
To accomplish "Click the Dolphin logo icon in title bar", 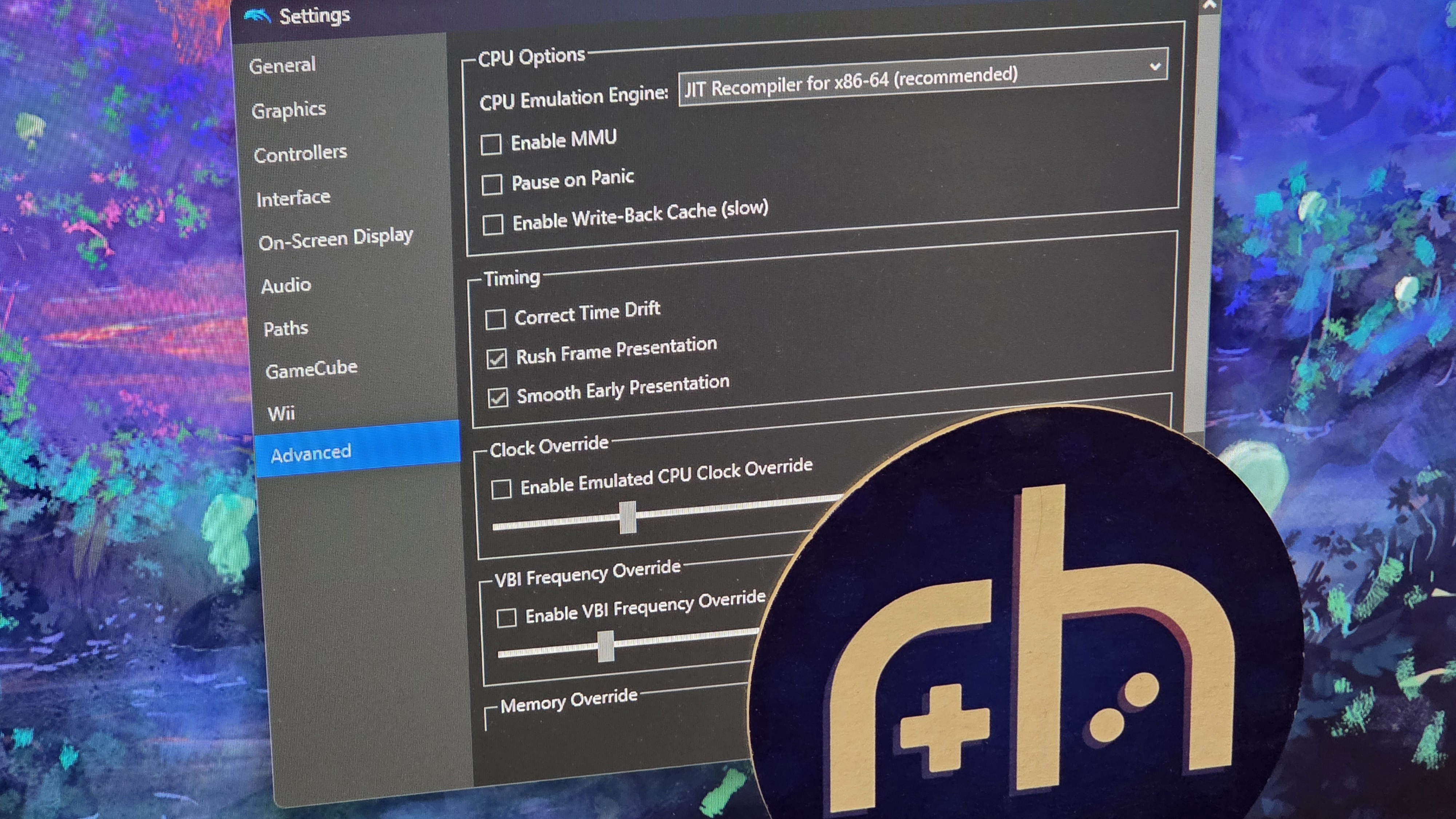I will 257,16.
